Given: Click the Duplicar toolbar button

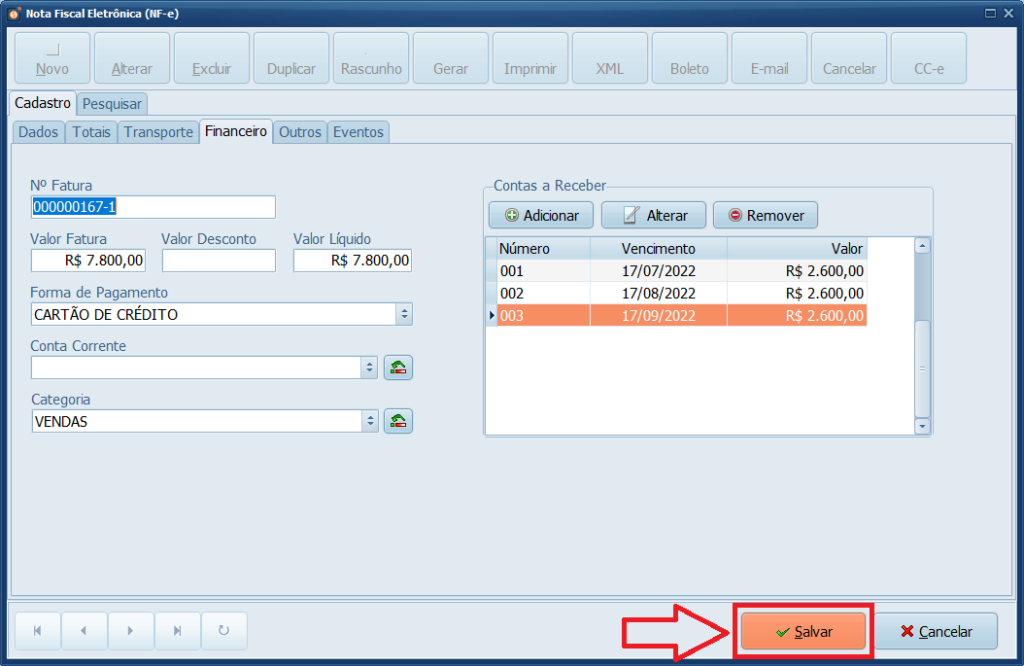Looking at the screenshot, I should (x=291, y=58).
